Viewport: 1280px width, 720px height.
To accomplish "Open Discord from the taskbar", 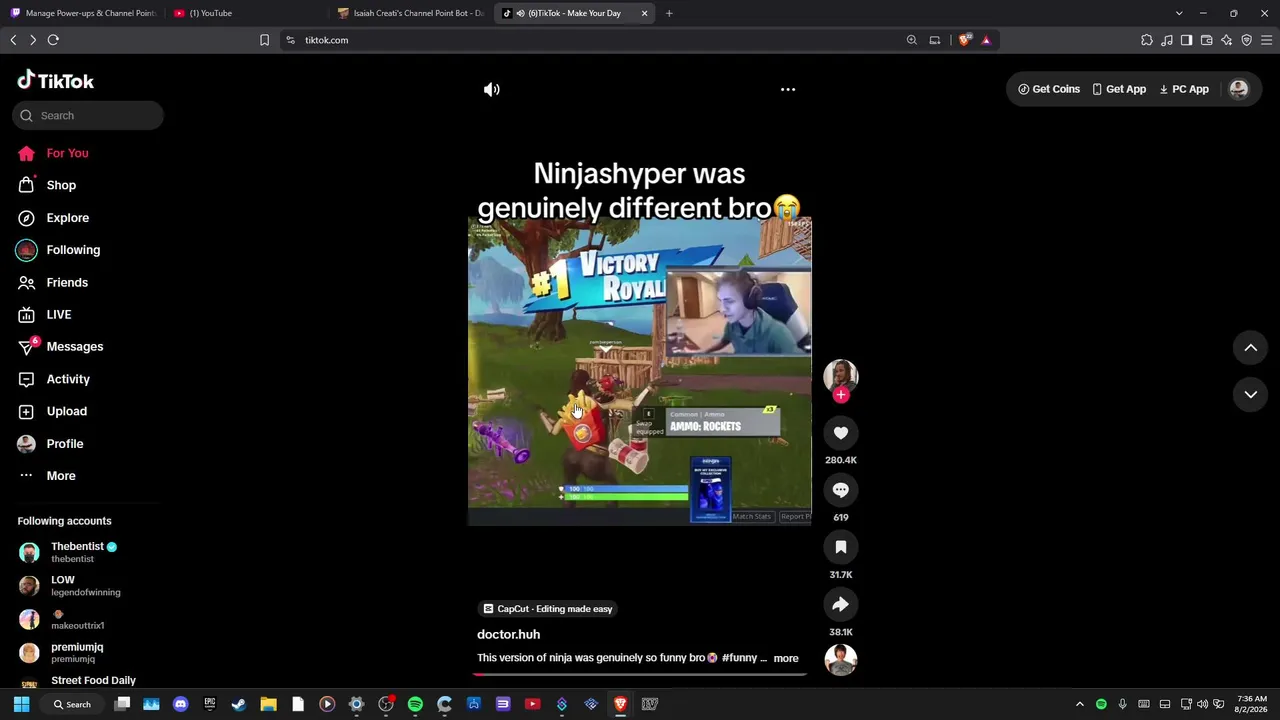I will tap(180, 704).
